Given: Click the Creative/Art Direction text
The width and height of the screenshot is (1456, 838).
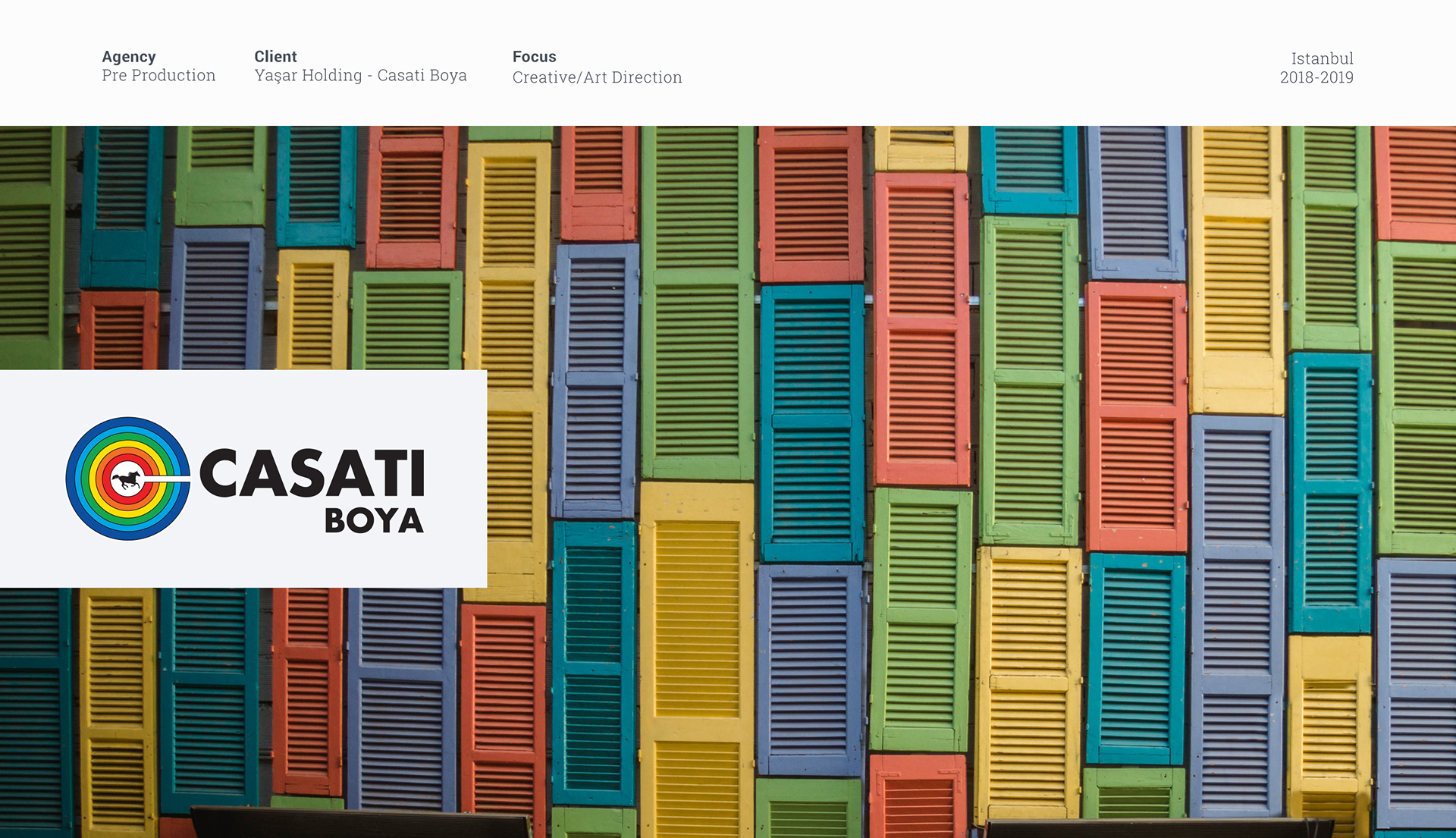Looking at the screenshot, I should [x=597, y=77].
